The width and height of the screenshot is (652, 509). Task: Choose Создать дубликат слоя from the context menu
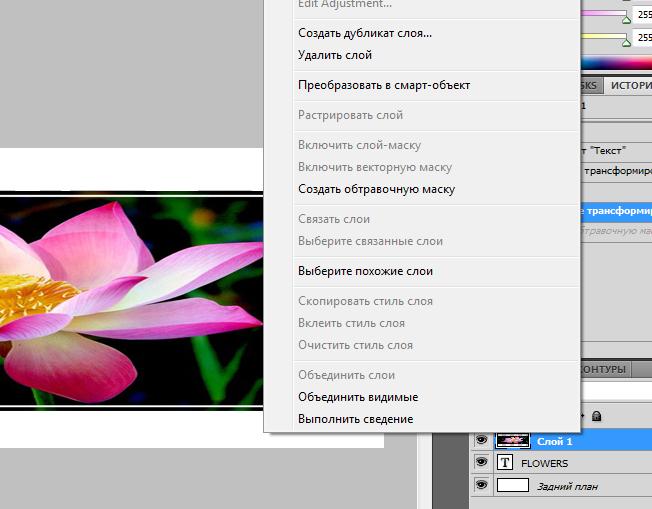365,33
